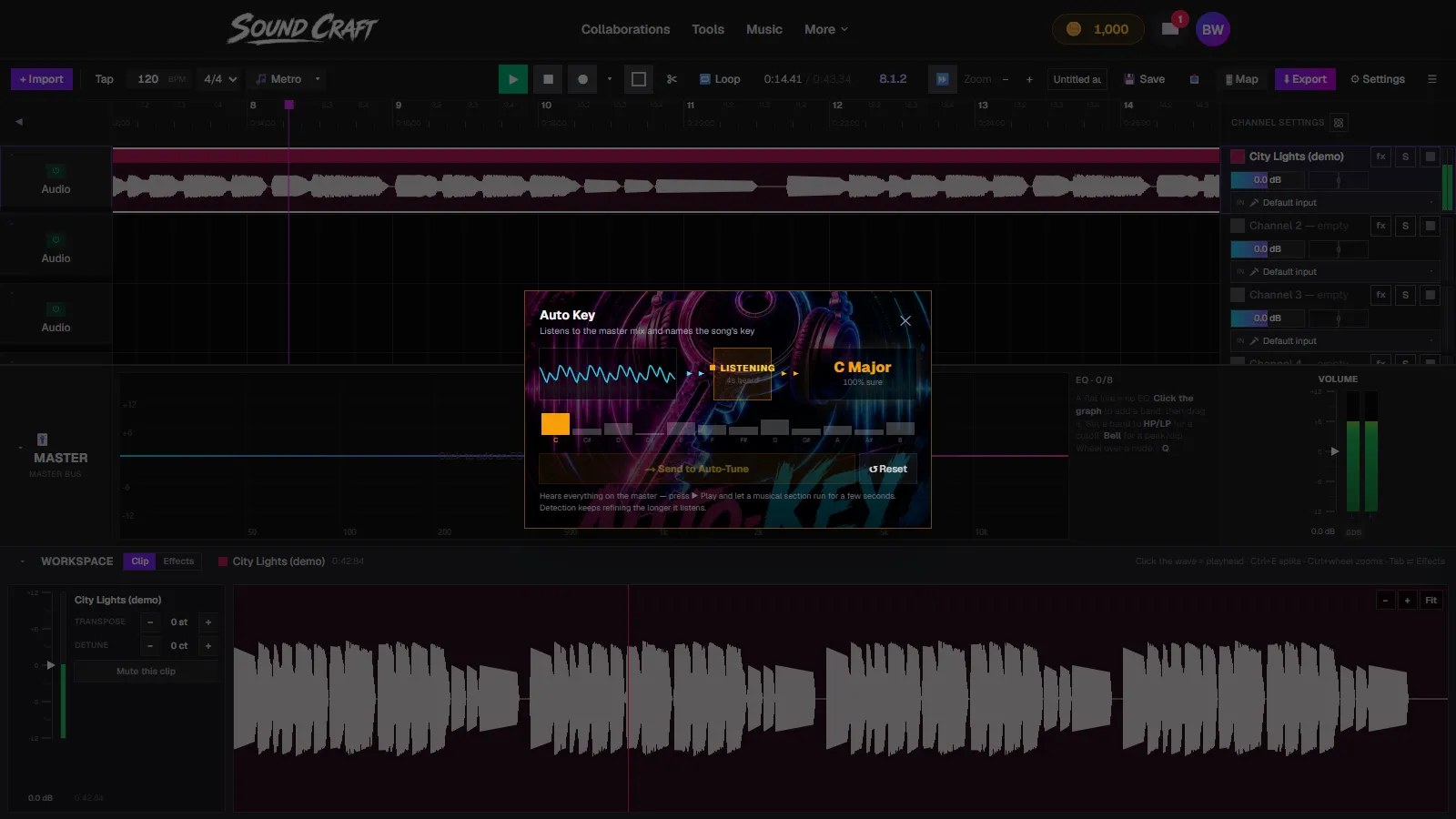Toggle the Metro metronome

pos(278,79)
